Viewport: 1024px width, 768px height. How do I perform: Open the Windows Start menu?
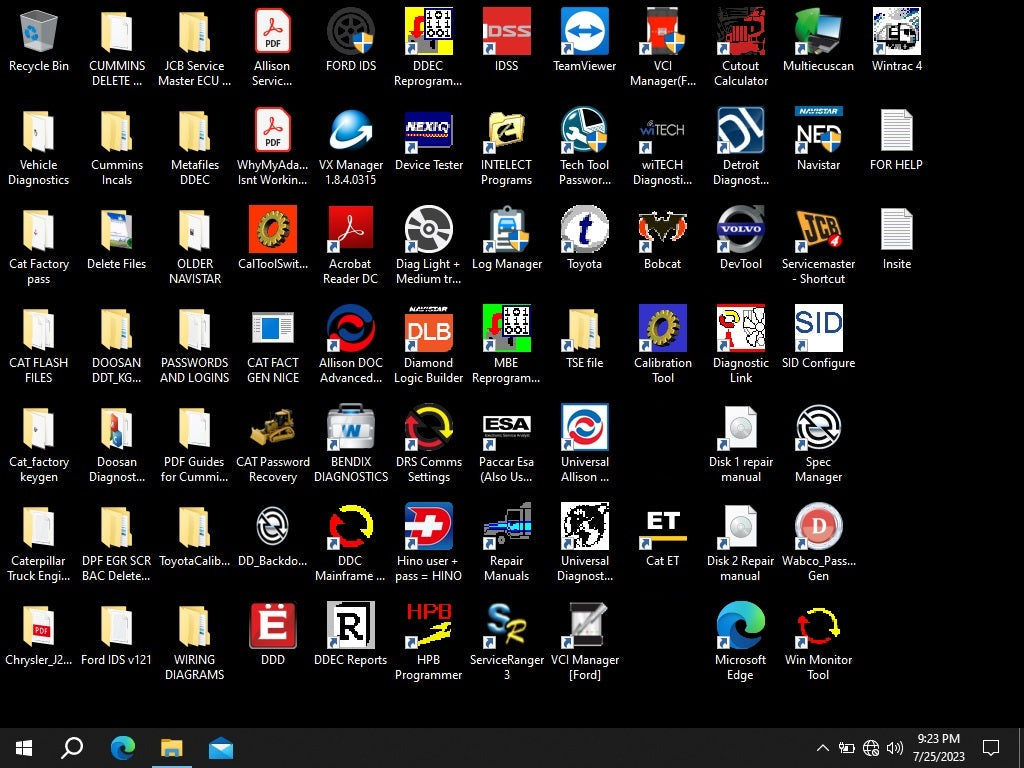[24, 748]
